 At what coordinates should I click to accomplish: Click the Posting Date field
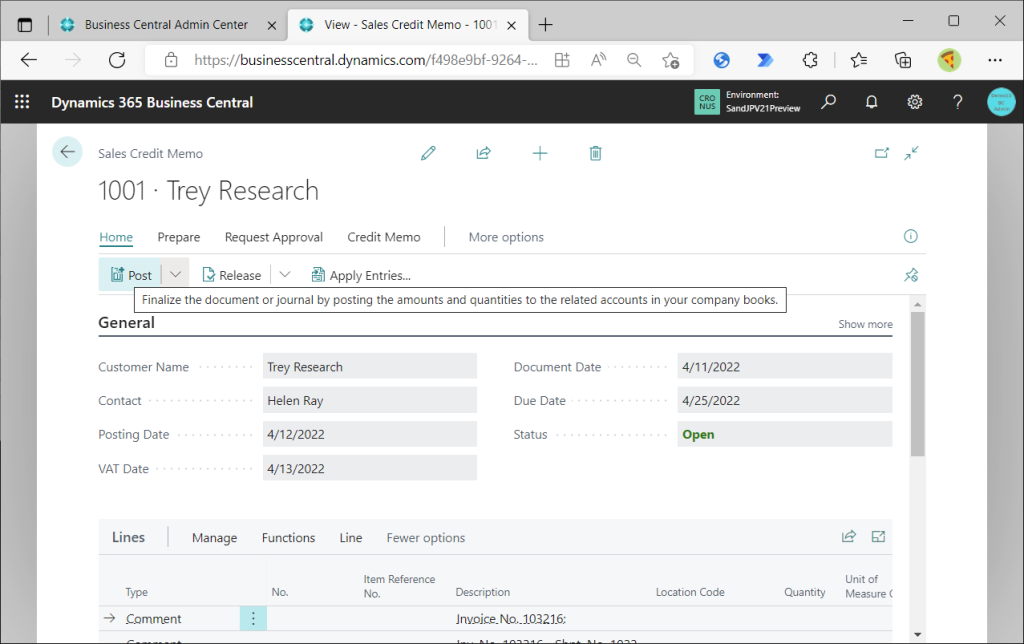[x=370, y=434]
